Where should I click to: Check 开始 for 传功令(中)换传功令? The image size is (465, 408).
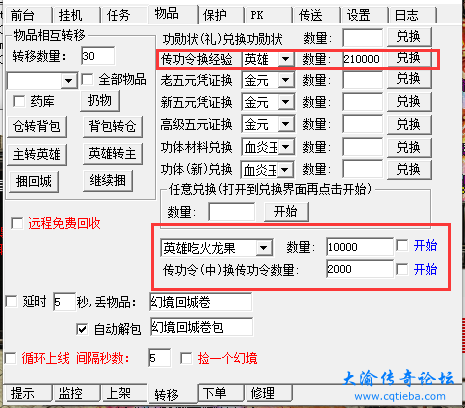click(x=402, y=269)
